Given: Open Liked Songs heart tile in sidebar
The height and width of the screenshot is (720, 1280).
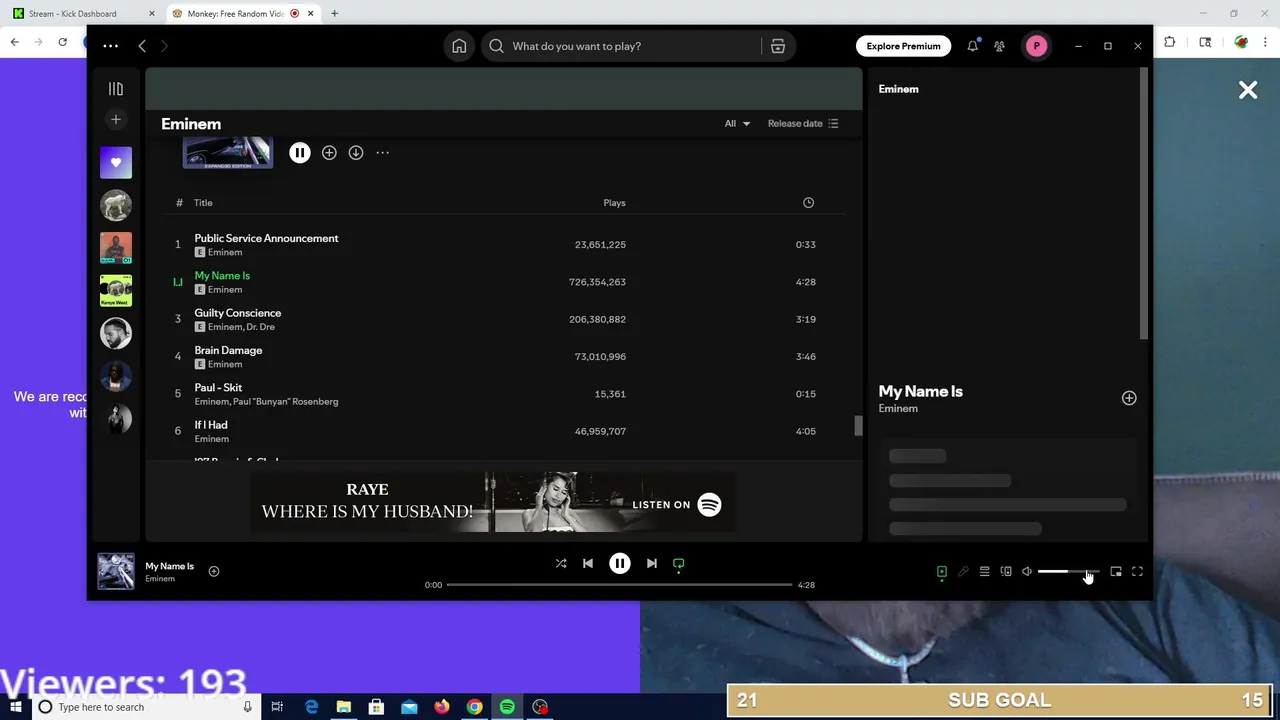Looking at the screenshot, I should [x=116, y=162].
